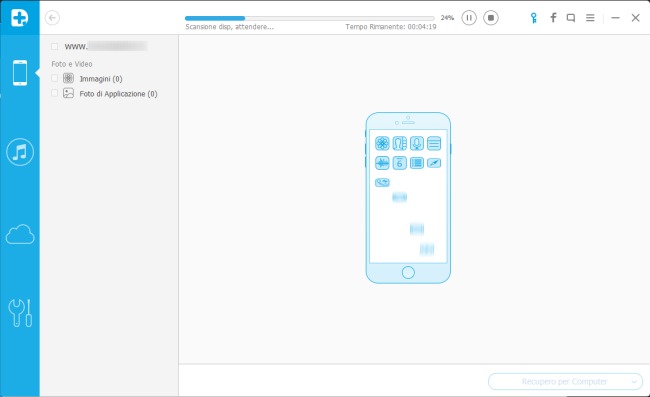The width and height of the screenshot is (650, 397).
Task: Close the application window
Action: point(635,18)
